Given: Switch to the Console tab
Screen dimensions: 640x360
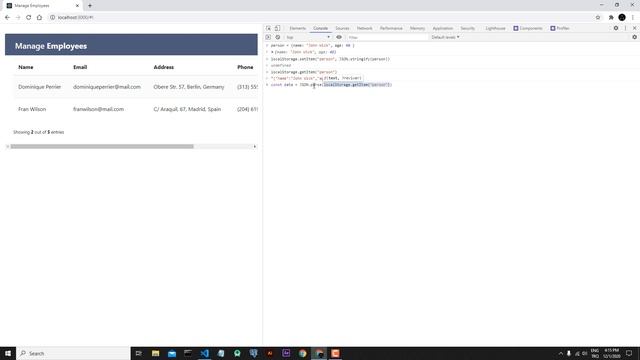Looking at the screenshot, I should (320, 28).
